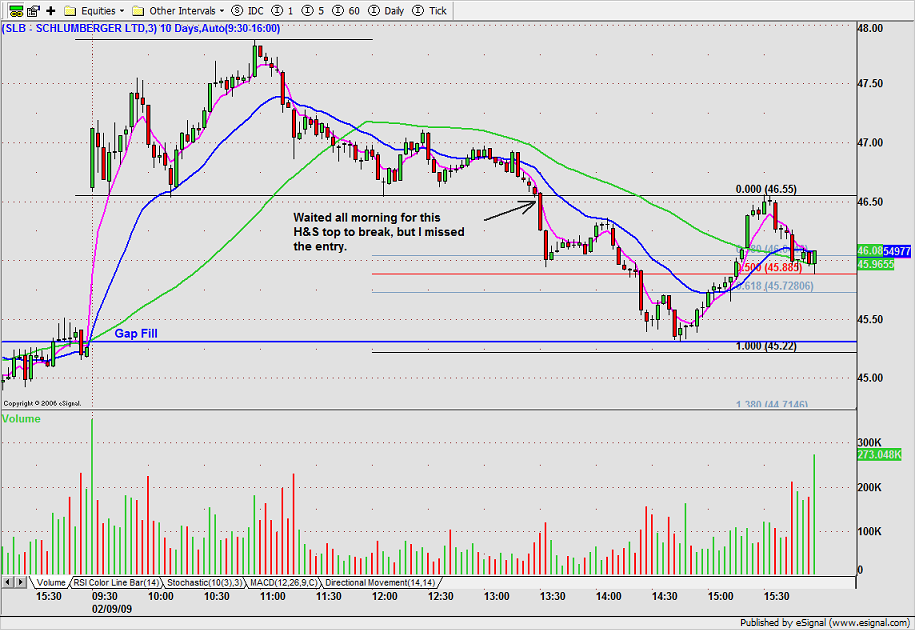The image size is (915, 630).
Task: Select the Stochastic(10(3),3) tab
Action: (x=204, y=582)
